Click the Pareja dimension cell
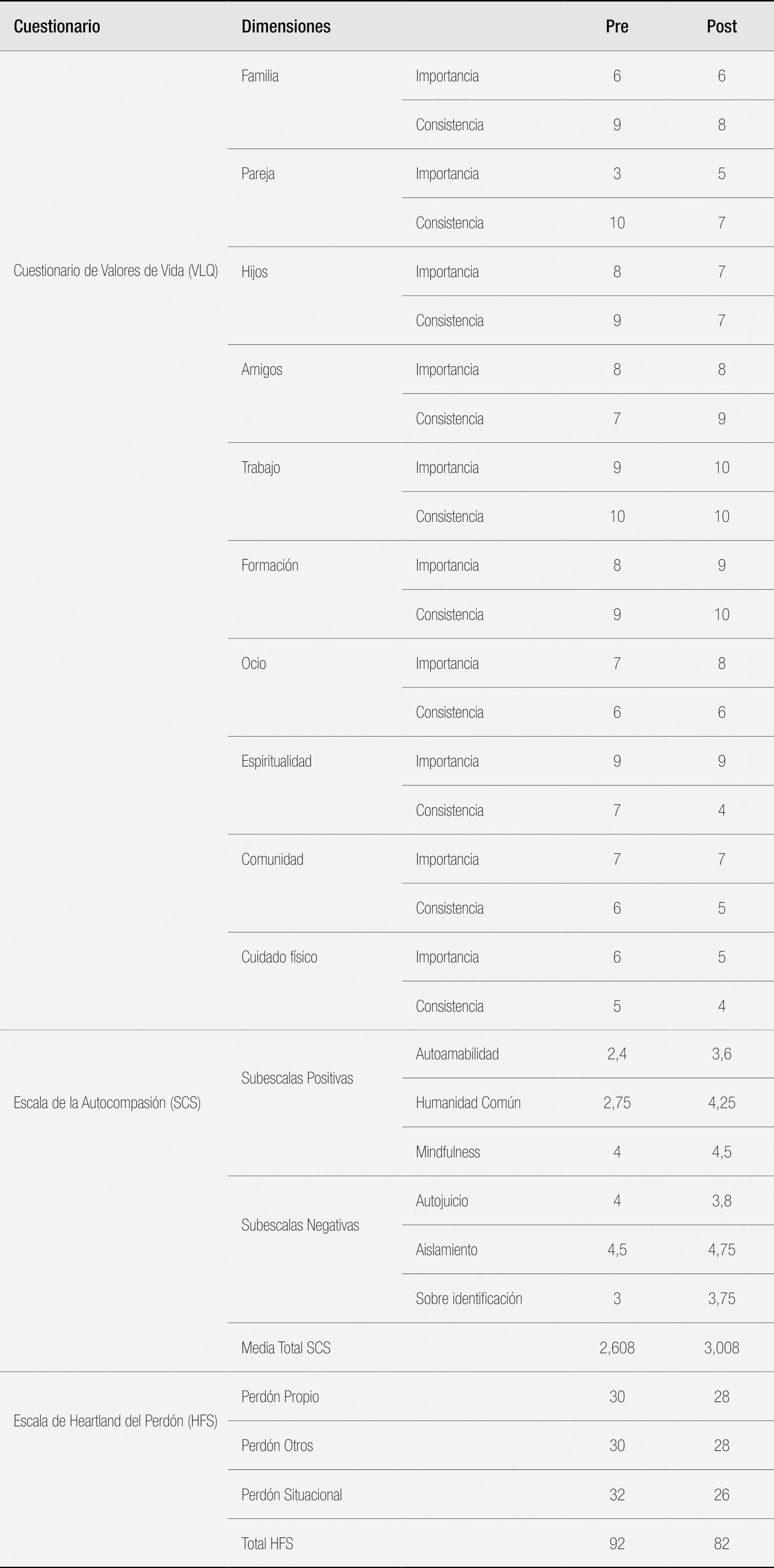Screen dimensions: 774x1568 257,174
